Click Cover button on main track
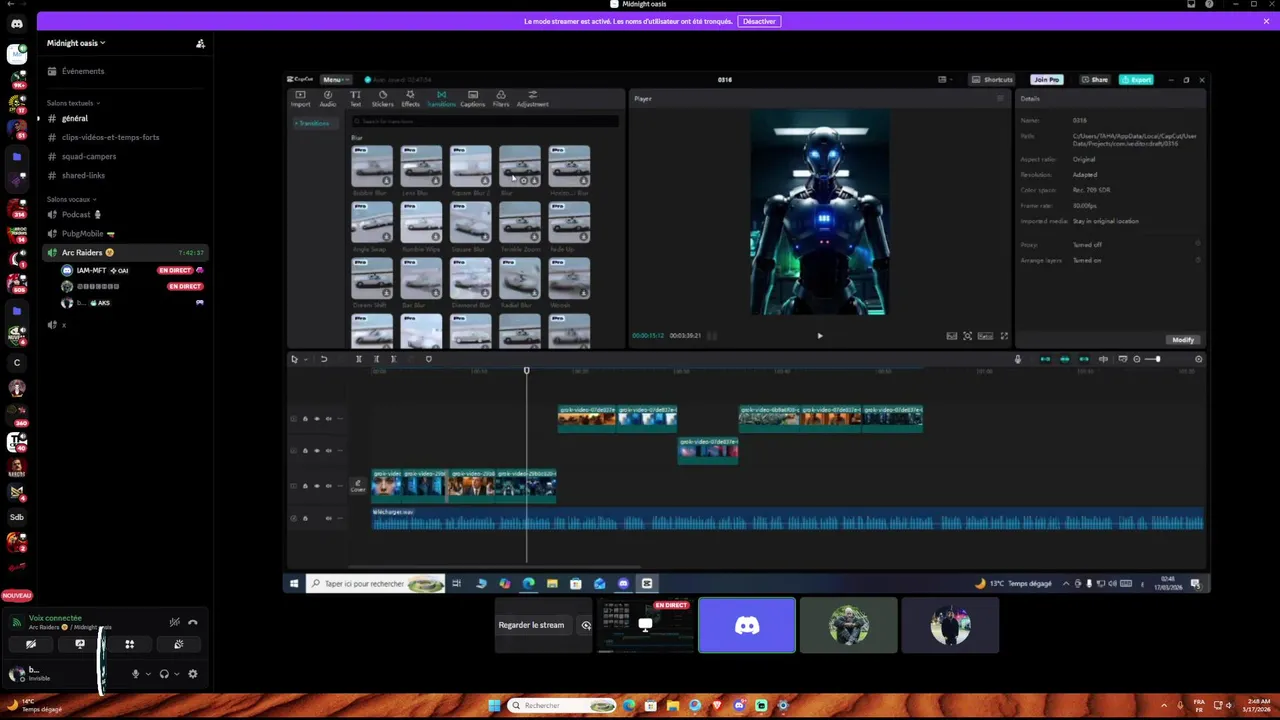 (x=358, y=486)
